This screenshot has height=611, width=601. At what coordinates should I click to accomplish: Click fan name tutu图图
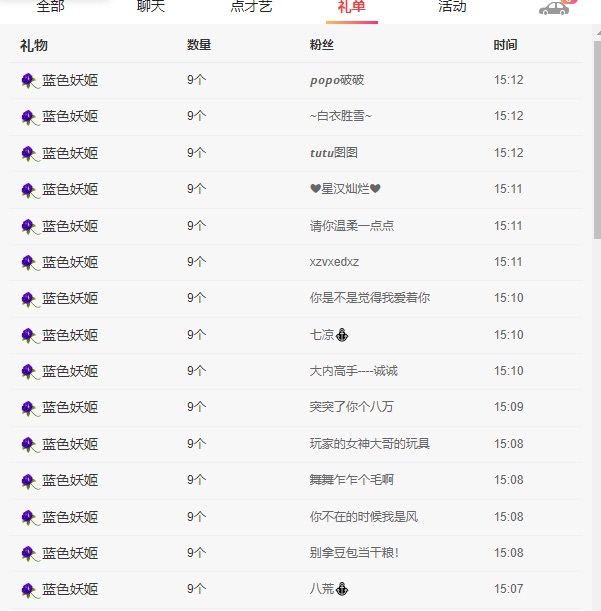(334, 153)
